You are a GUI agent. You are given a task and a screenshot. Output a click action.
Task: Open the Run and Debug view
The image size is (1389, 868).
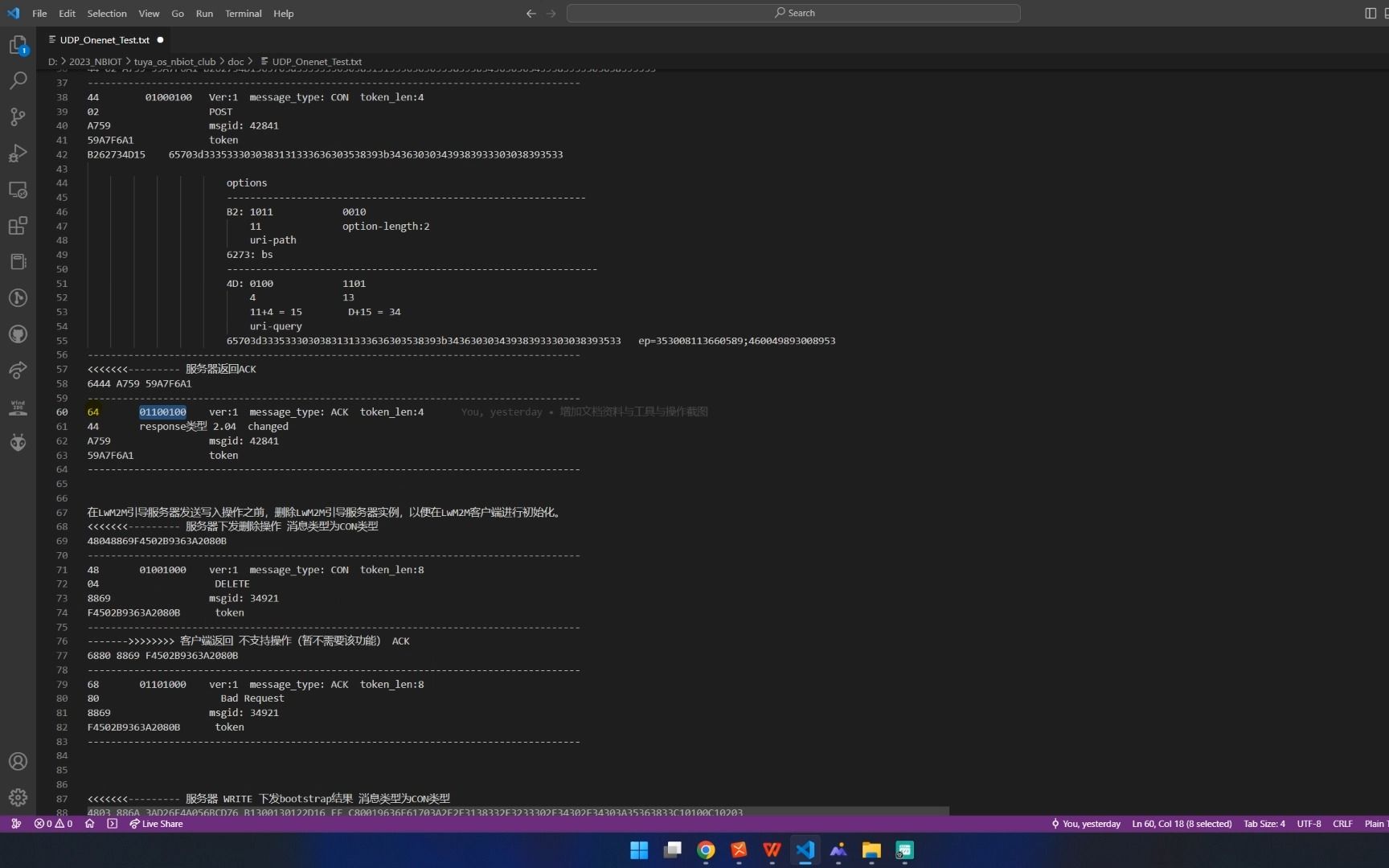pyautogui.click(x=18, y=153)
